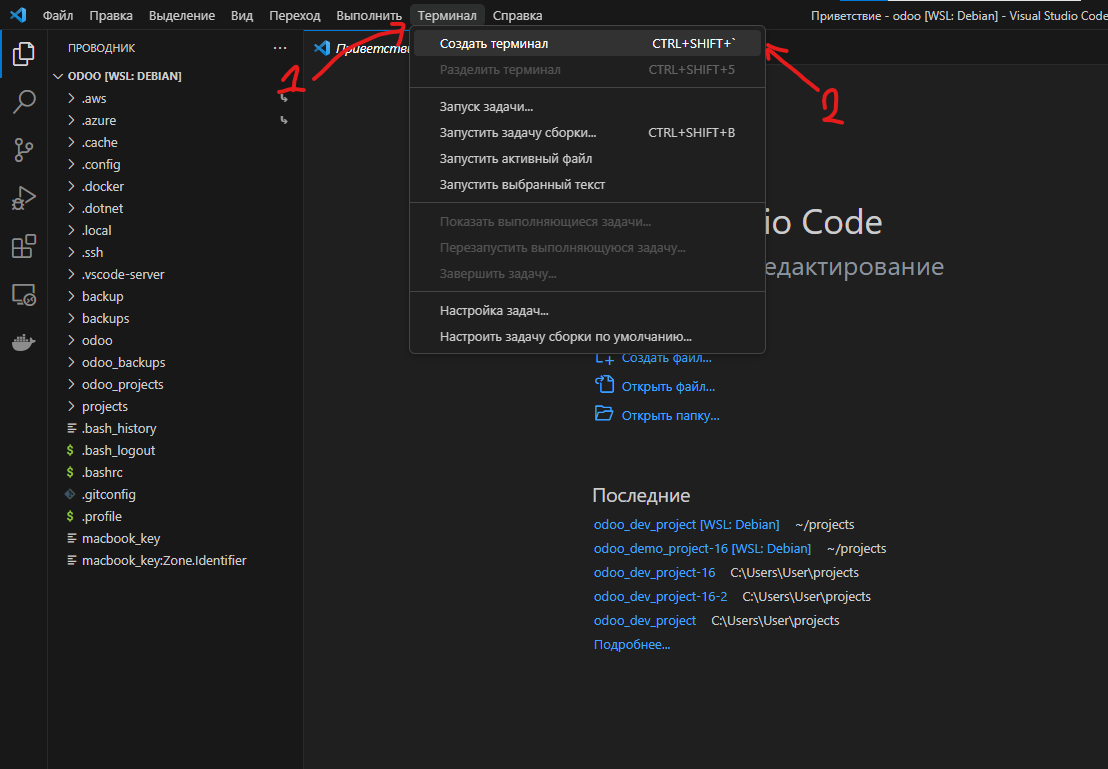The image size is (1108, 769).
Task: Expand the odoo folder in tree
Action: pyautogui.click(x=97, y=340)
